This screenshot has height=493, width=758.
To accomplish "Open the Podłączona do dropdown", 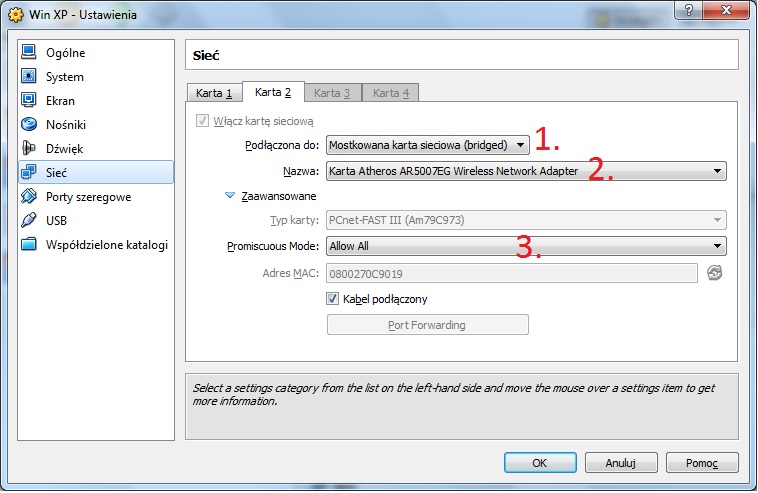I will tap(428, 146).
